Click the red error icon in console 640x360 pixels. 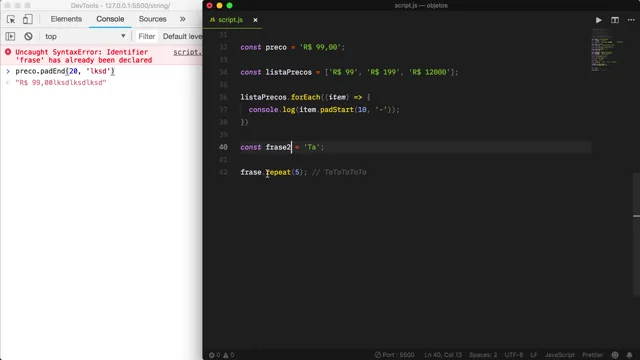pyautogui.click(x=8, y=52)
